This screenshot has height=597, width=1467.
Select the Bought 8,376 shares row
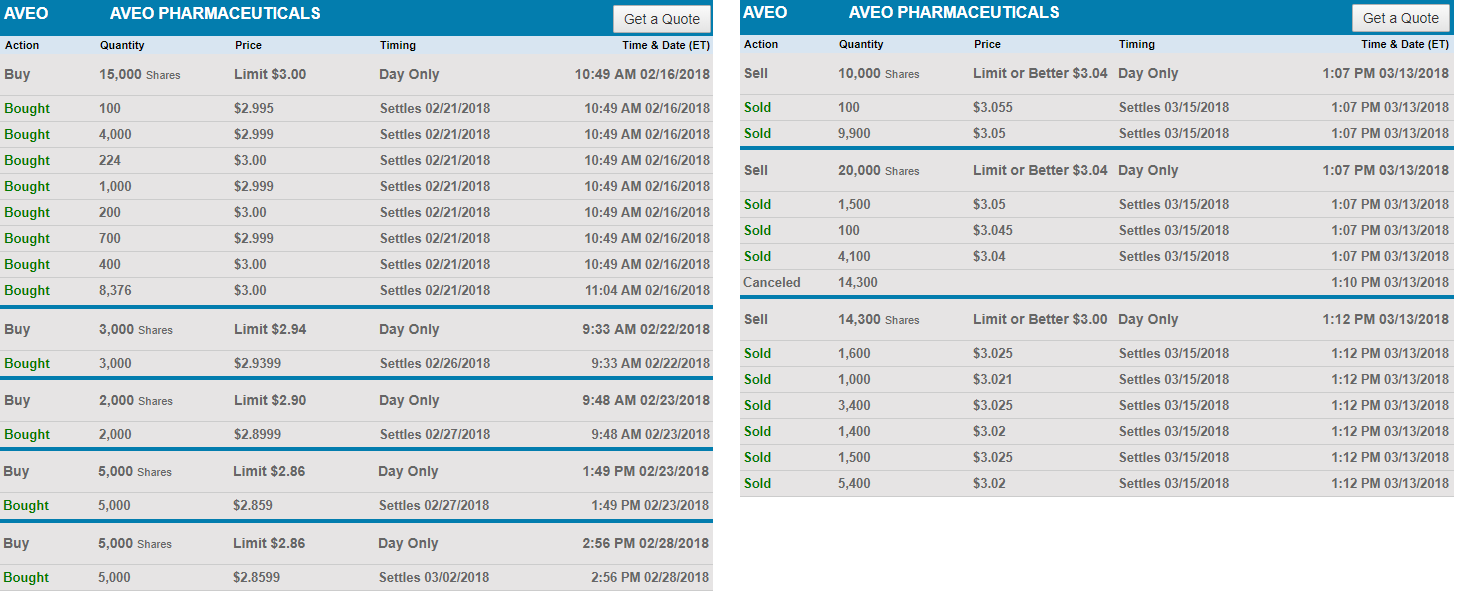(356, 291)
